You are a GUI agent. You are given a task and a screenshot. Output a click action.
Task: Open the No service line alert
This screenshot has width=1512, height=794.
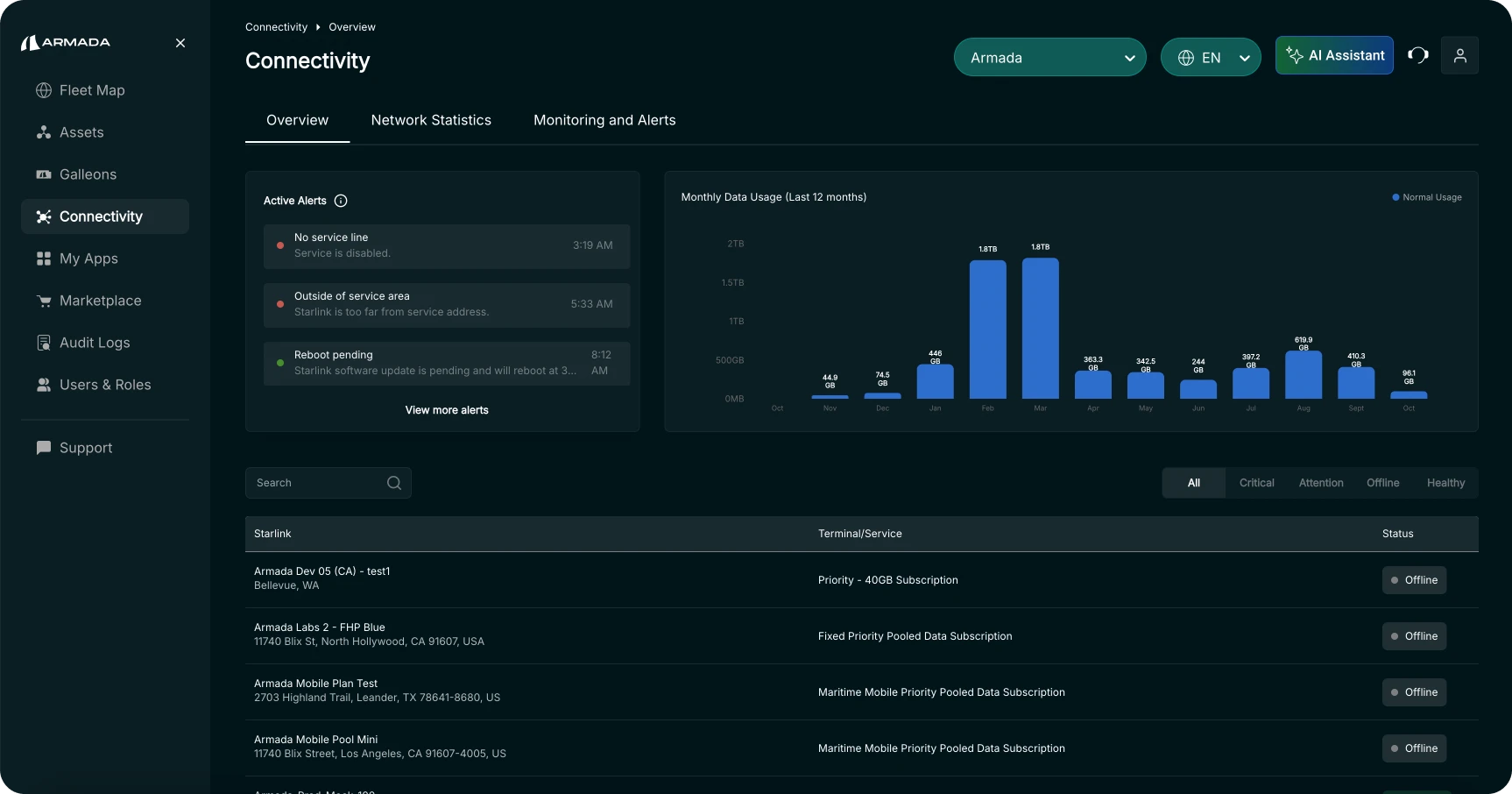click(447, 246)
